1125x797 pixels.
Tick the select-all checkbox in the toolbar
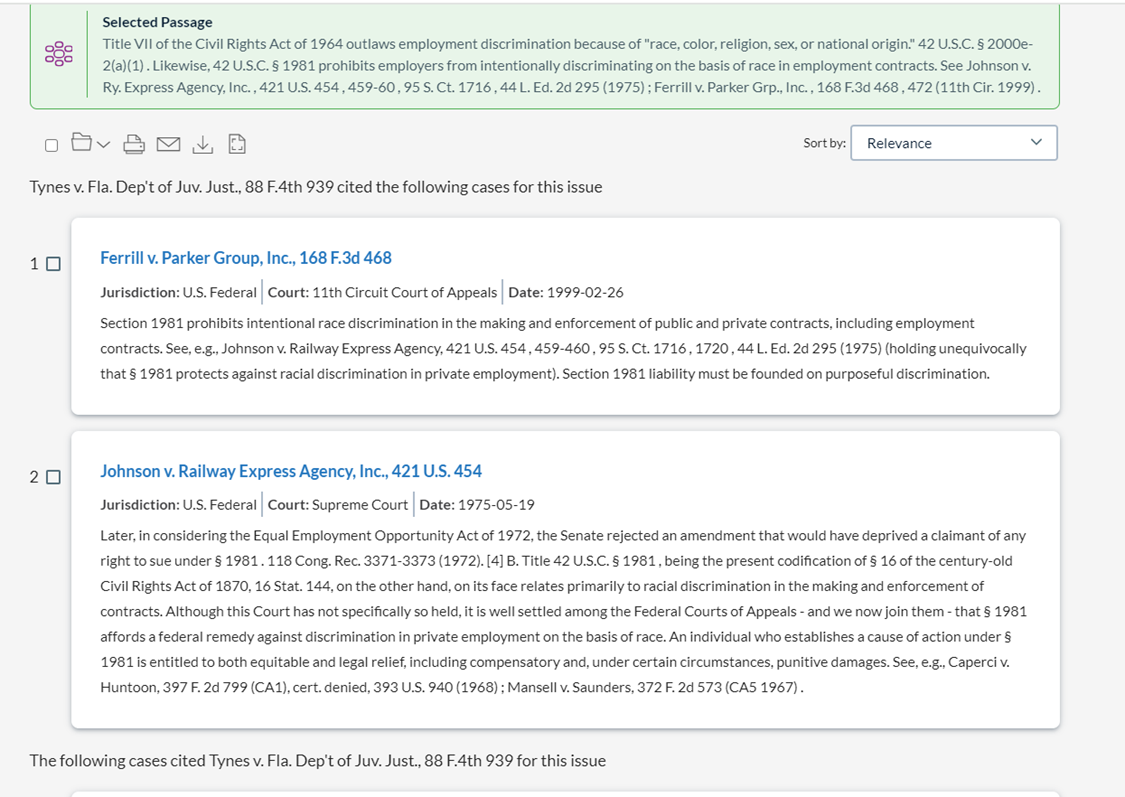tap(52, 146)
